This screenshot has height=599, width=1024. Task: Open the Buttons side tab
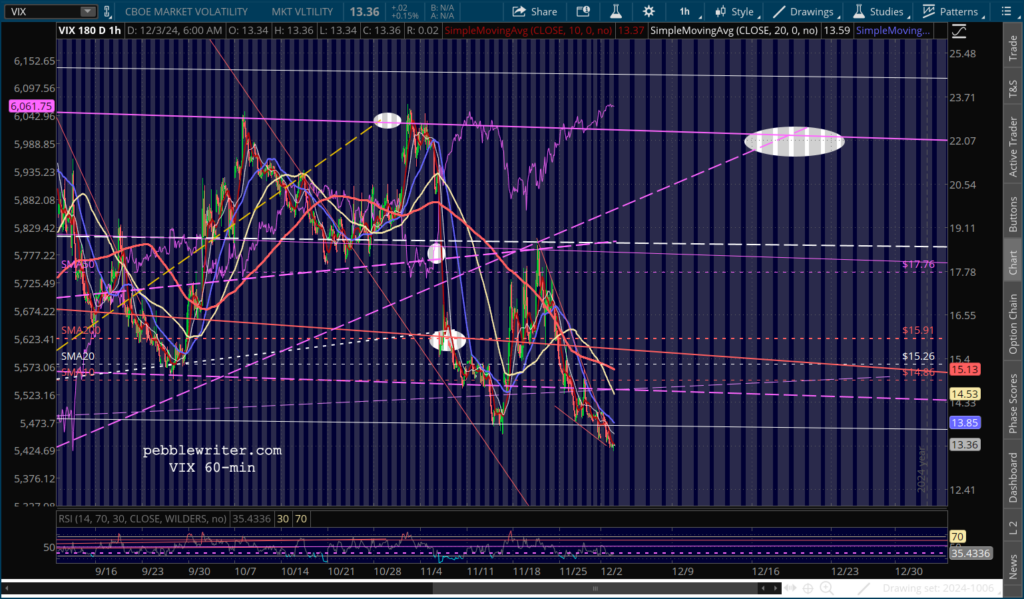pyautogui.click(x=1013, y=214)
